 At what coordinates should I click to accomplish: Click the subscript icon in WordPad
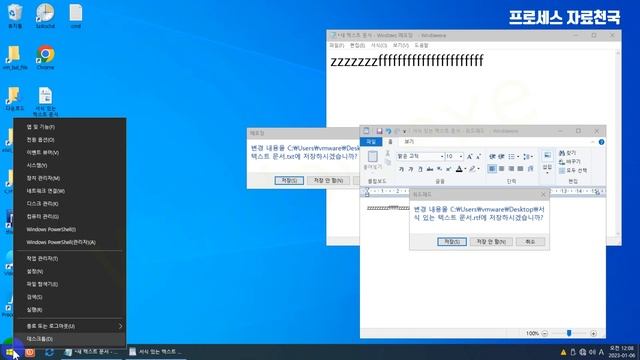439,169
